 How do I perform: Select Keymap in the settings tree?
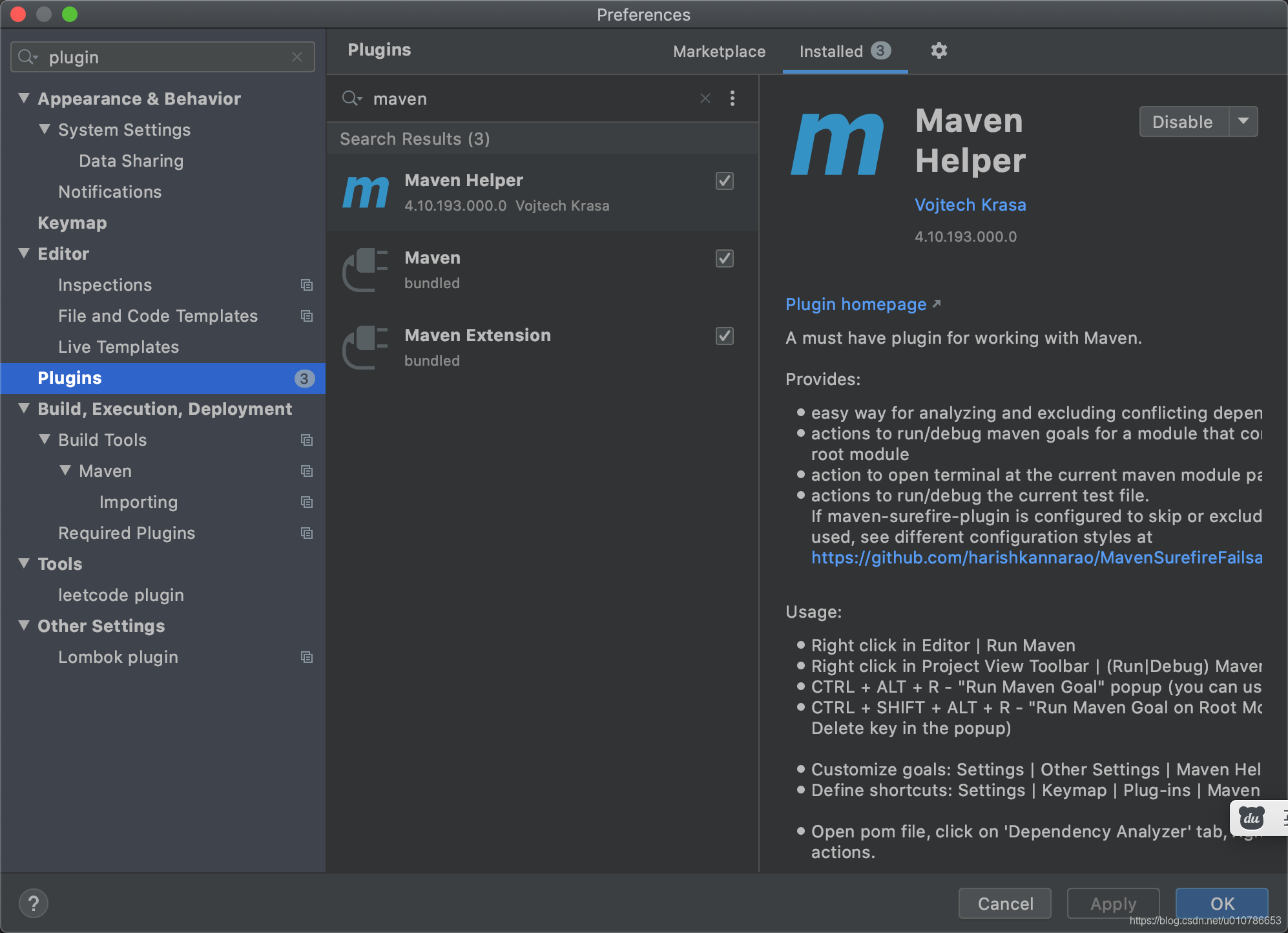point(72,223)
